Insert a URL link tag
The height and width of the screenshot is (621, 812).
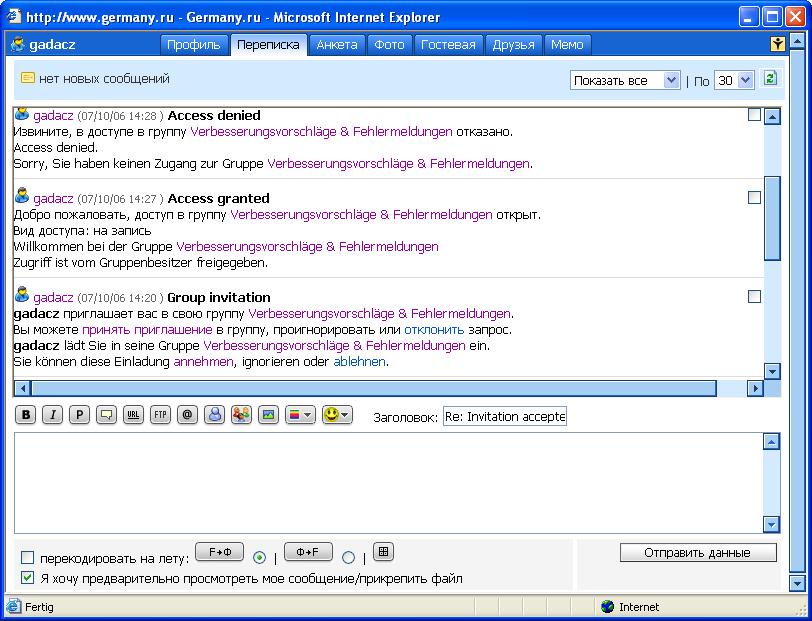[133, 415]
